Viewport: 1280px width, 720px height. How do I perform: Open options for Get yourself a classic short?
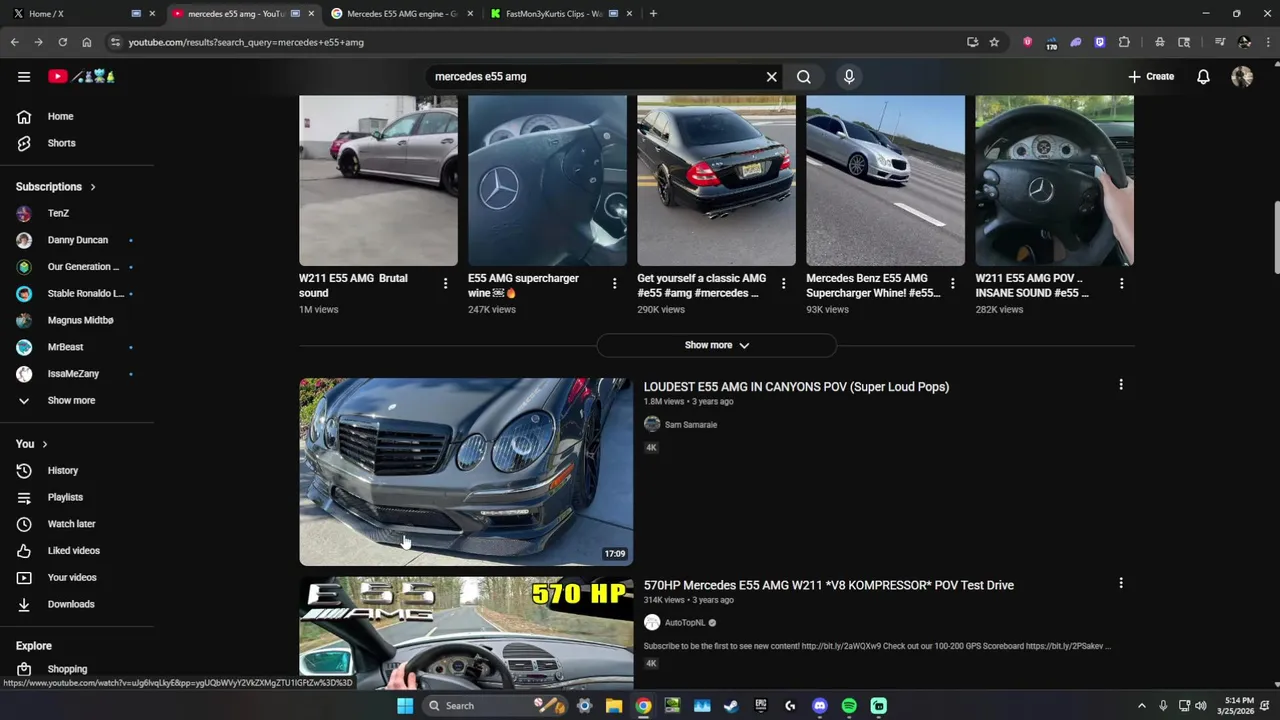coord(783,284)
